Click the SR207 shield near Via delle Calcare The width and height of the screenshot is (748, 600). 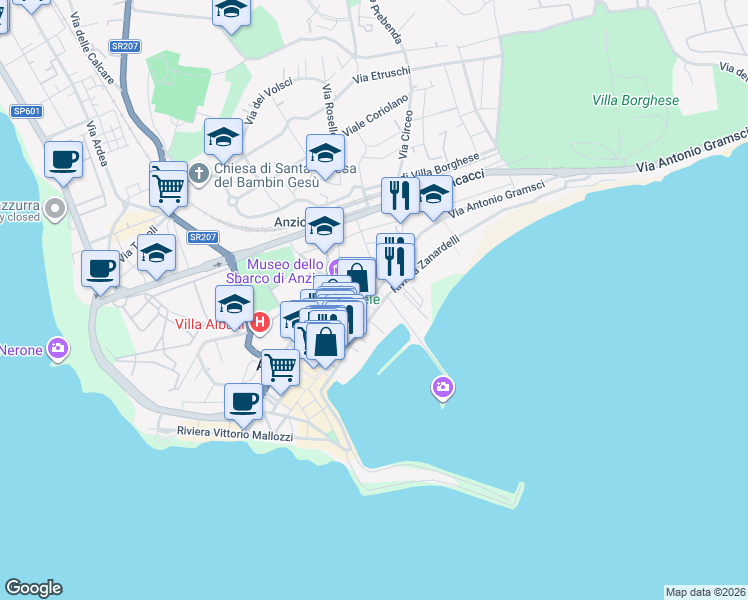125,46
